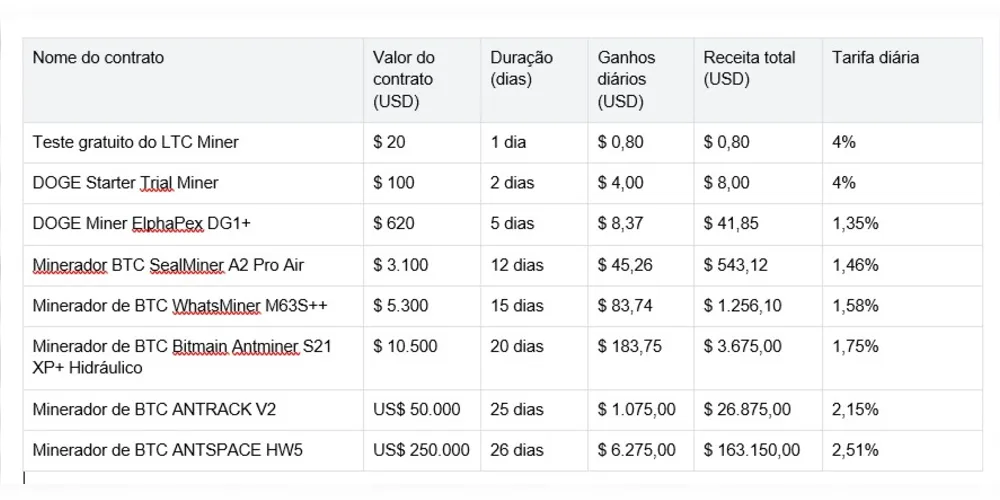Click the "Duração (dias)" header cell
Viewport: 1000px width, 500px height.
[x=521, y=69]
